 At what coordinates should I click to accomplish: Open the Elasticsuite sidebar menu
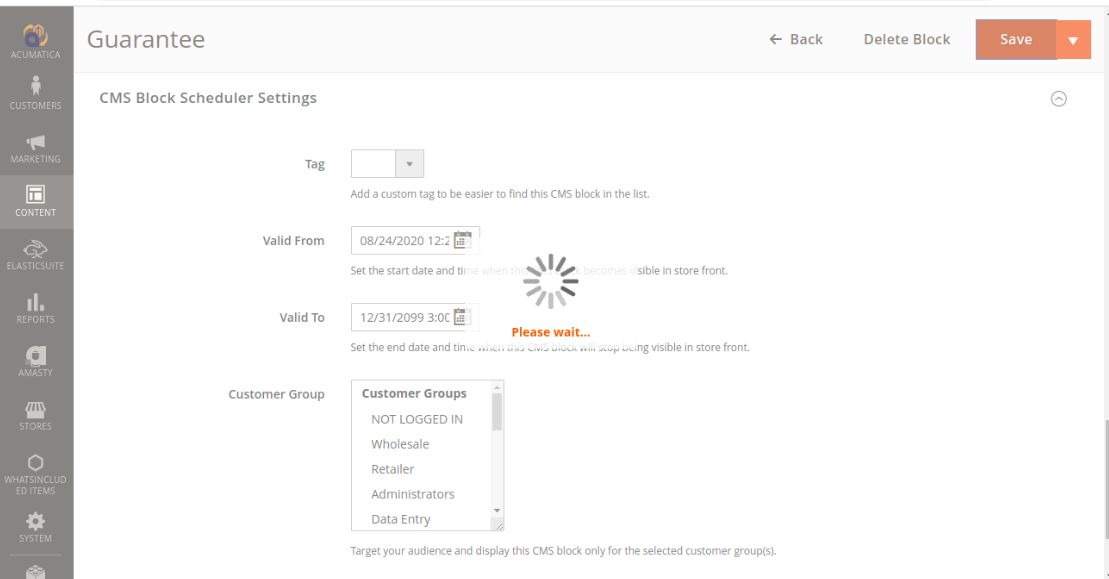(35, 255)
